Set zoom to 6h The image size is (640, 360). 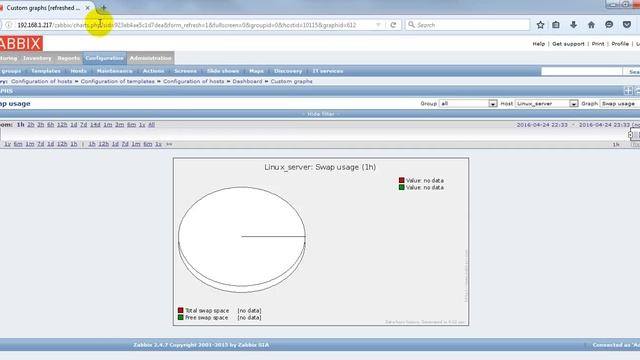pyautogui.click(x=50, y=124)
